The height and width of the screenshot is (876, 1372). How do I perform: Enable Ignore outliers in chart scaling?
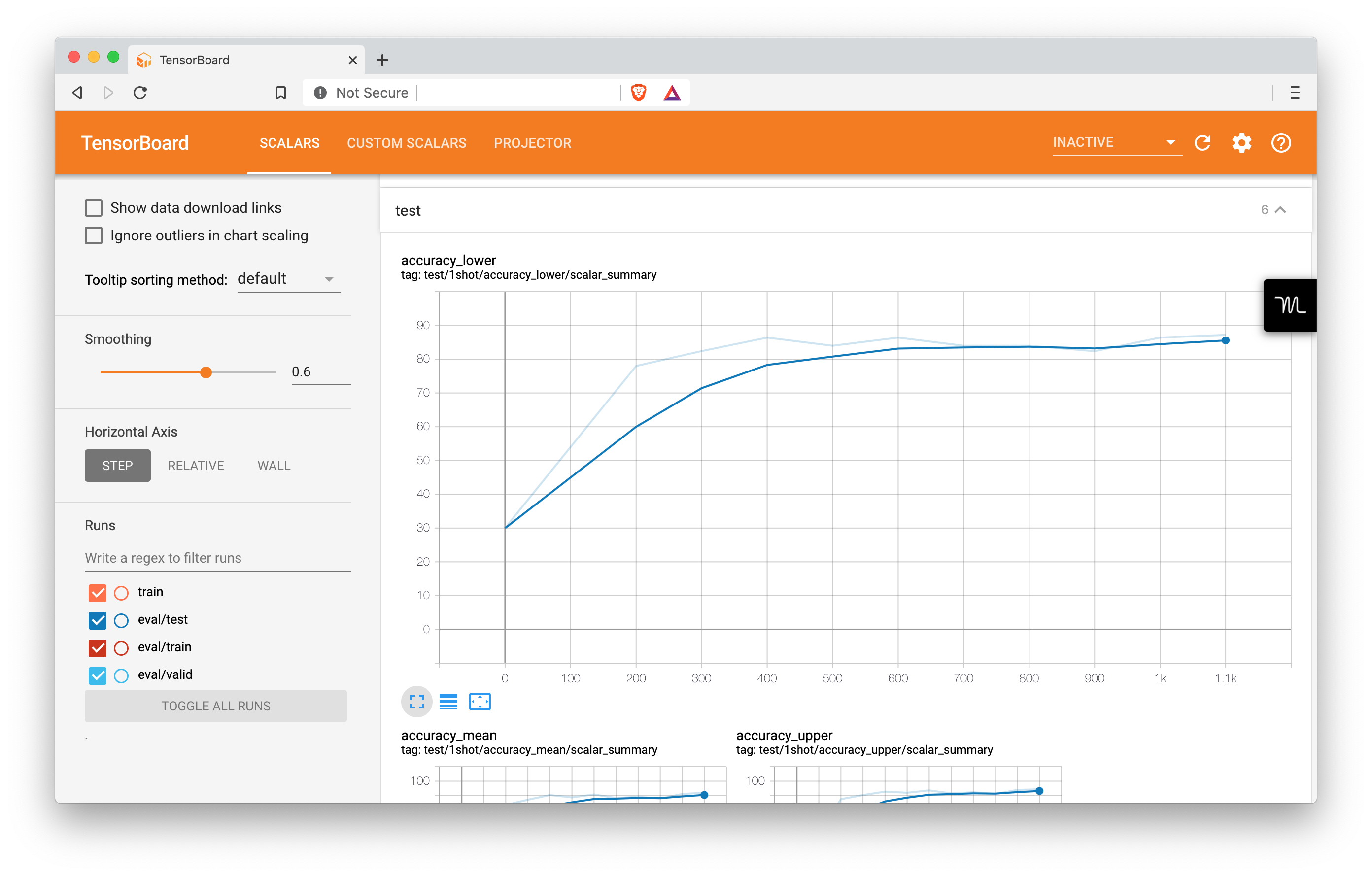tap(94, 235)
